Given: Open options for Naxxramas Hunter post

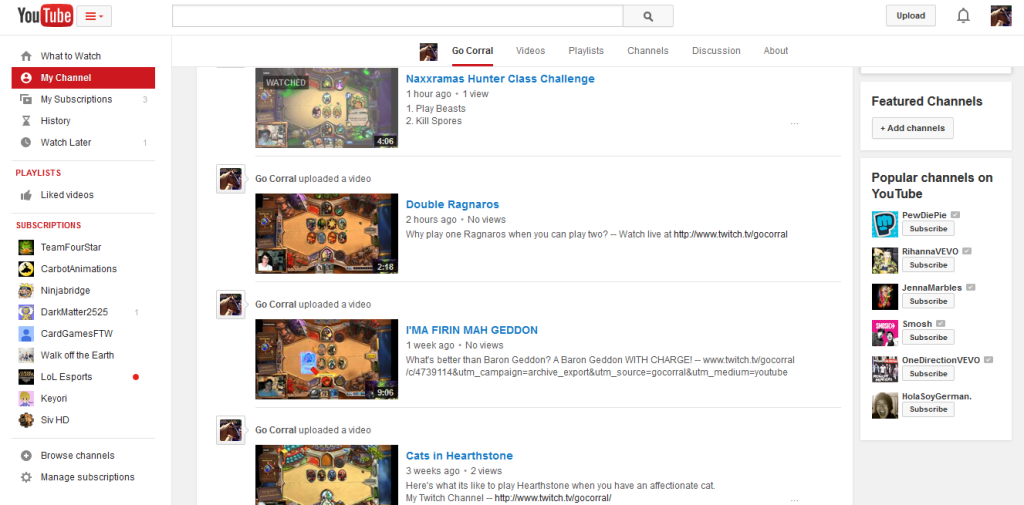Looking at the screenshot, I should 794,122.
